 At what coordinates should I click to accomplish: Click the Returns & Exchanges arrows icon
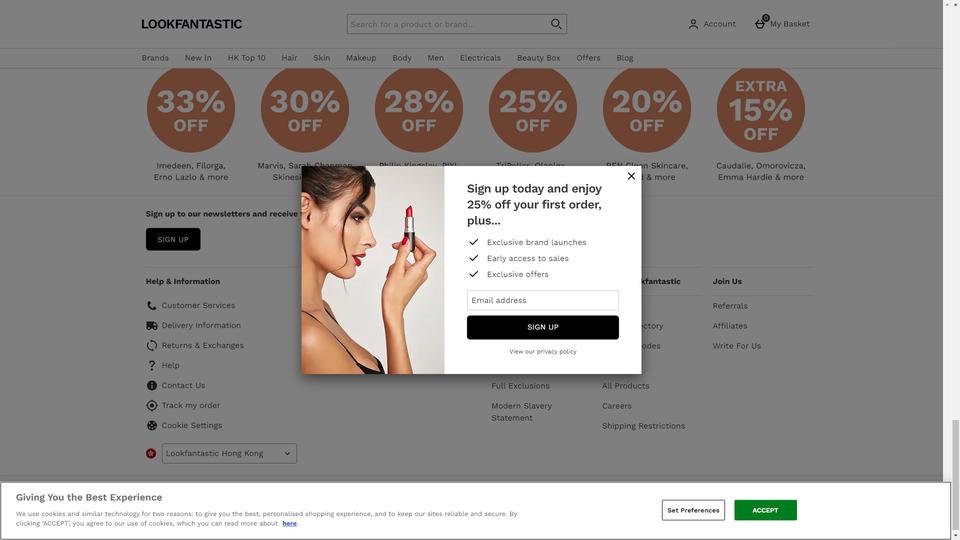click(x=151, y=345)
